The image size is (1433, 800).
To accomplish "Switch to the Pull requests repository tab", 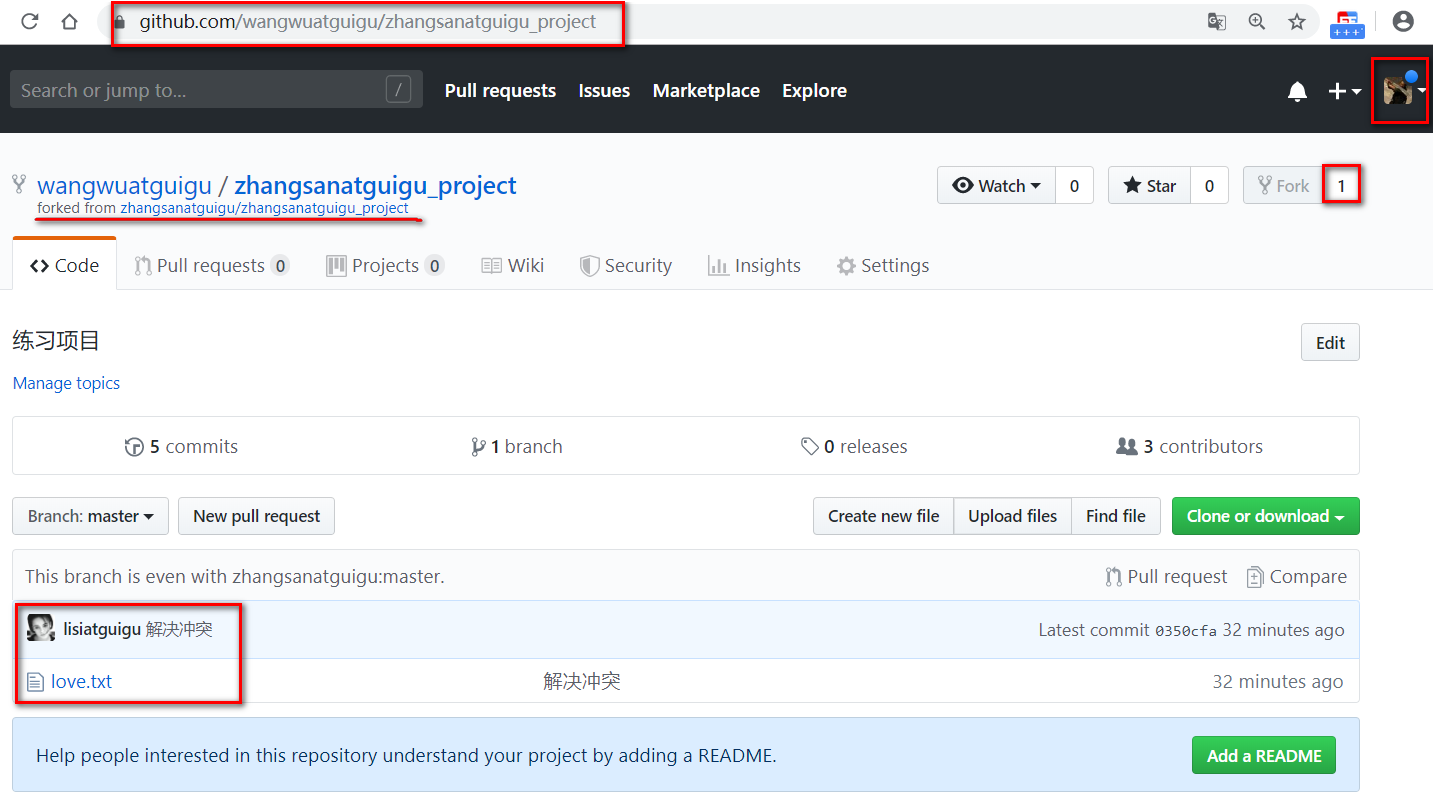I will (x=212, y=265).
